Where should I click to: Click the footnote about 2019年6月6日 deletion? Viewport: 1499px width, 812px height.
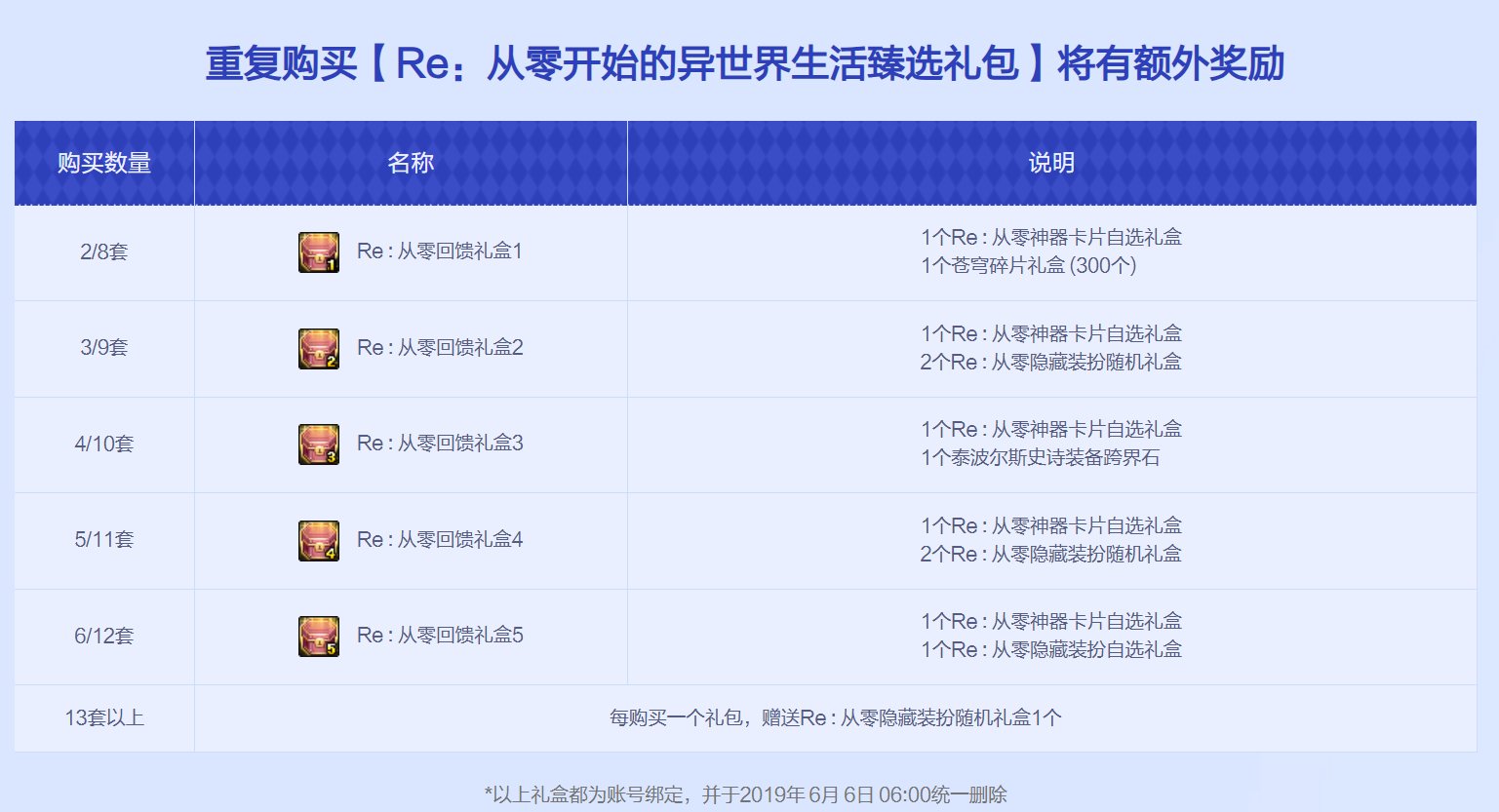745,794
